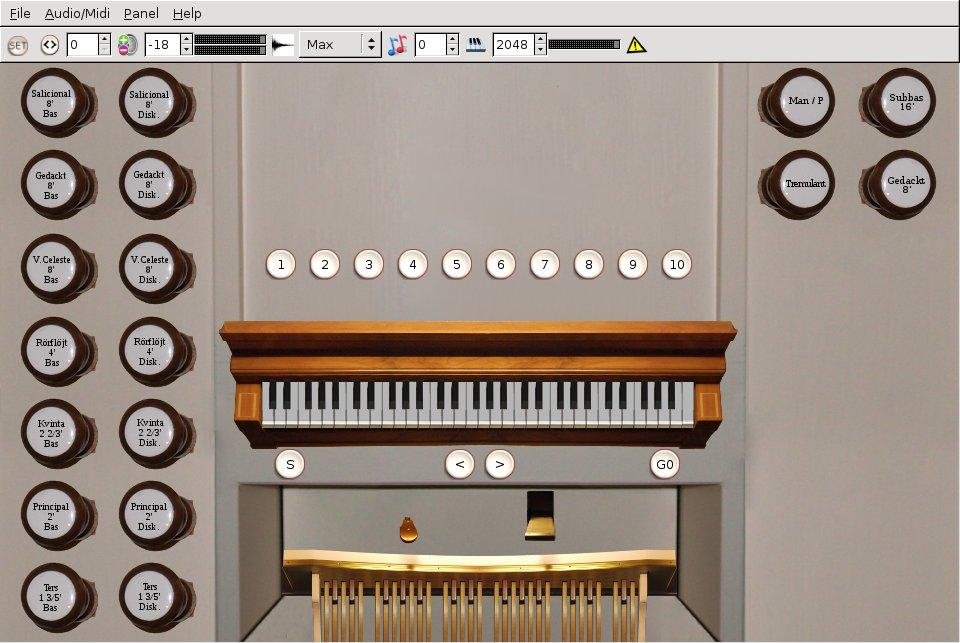The image size is (960, 643).
Task: Open the File menu
Action: 20,13
